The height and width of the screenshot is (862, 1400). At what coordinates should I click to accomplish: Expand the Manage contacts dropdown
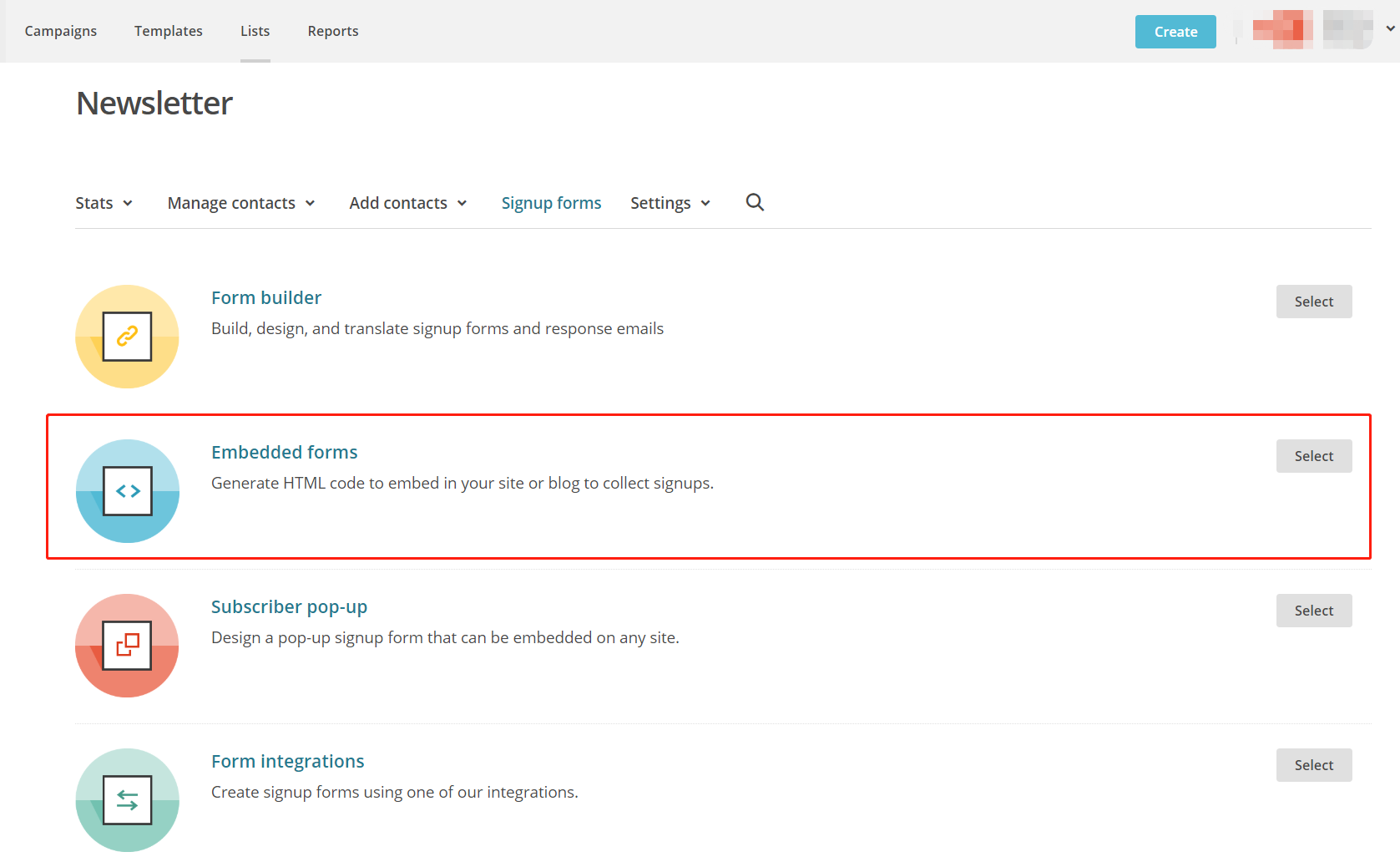click(x=241, y=203)
